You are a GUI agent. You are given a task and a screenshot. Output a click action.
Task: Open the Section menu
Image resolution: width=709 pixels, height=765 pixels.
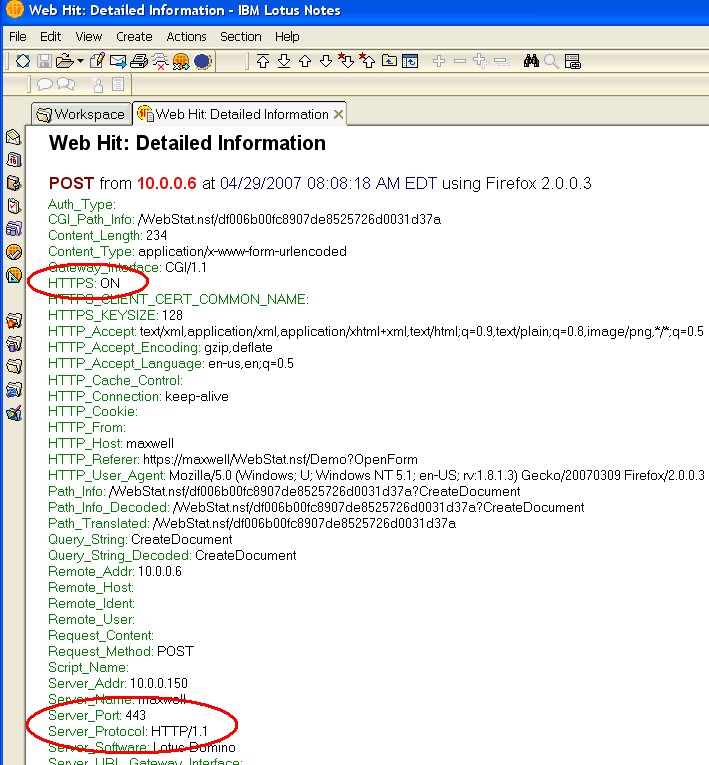(240, 37)
